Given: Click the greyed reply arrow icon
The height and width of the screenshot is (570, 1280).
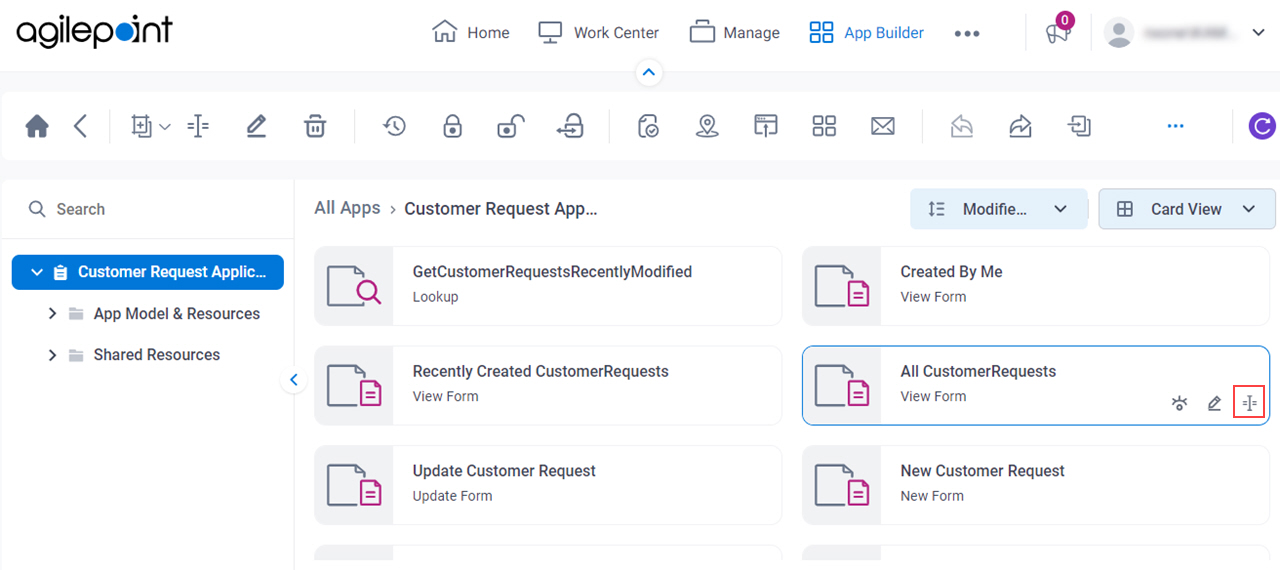Looking at the screenshot, I should point(962,126).
